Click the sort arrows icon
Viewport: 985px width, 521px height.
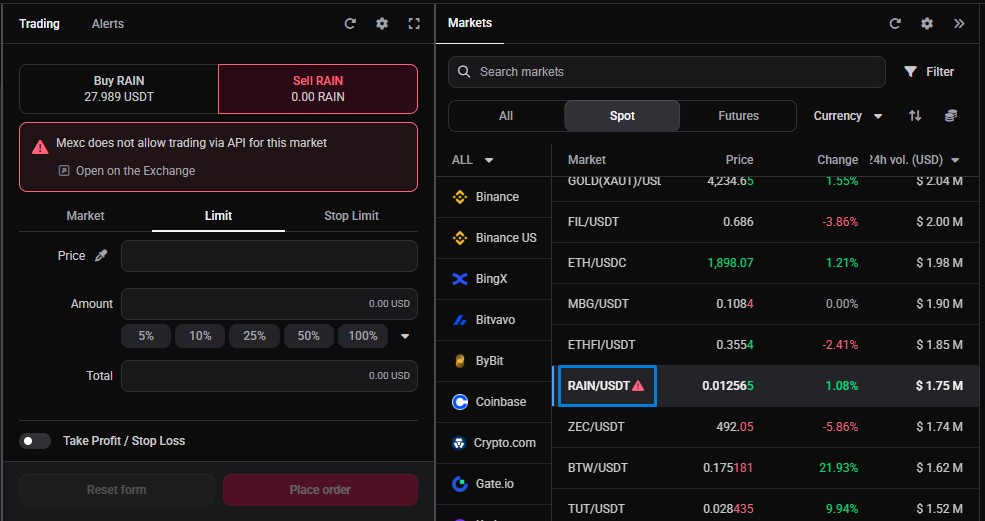(x=915, y=116)
